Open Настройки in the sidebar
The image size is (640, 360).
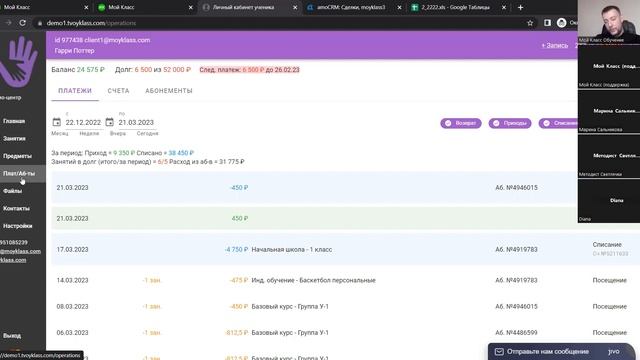pyautogui.click(x=18, y=226)
